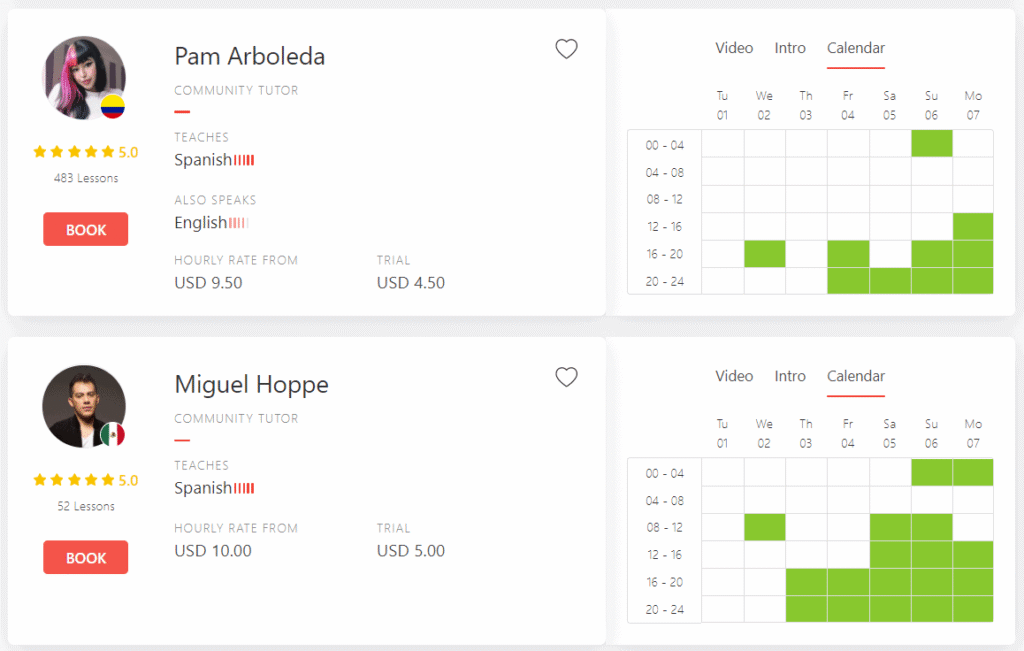Viewport: 1024px width, 651px height.
Task: Open Pam Arboleda's profile name link
Action: pos(249,56)
